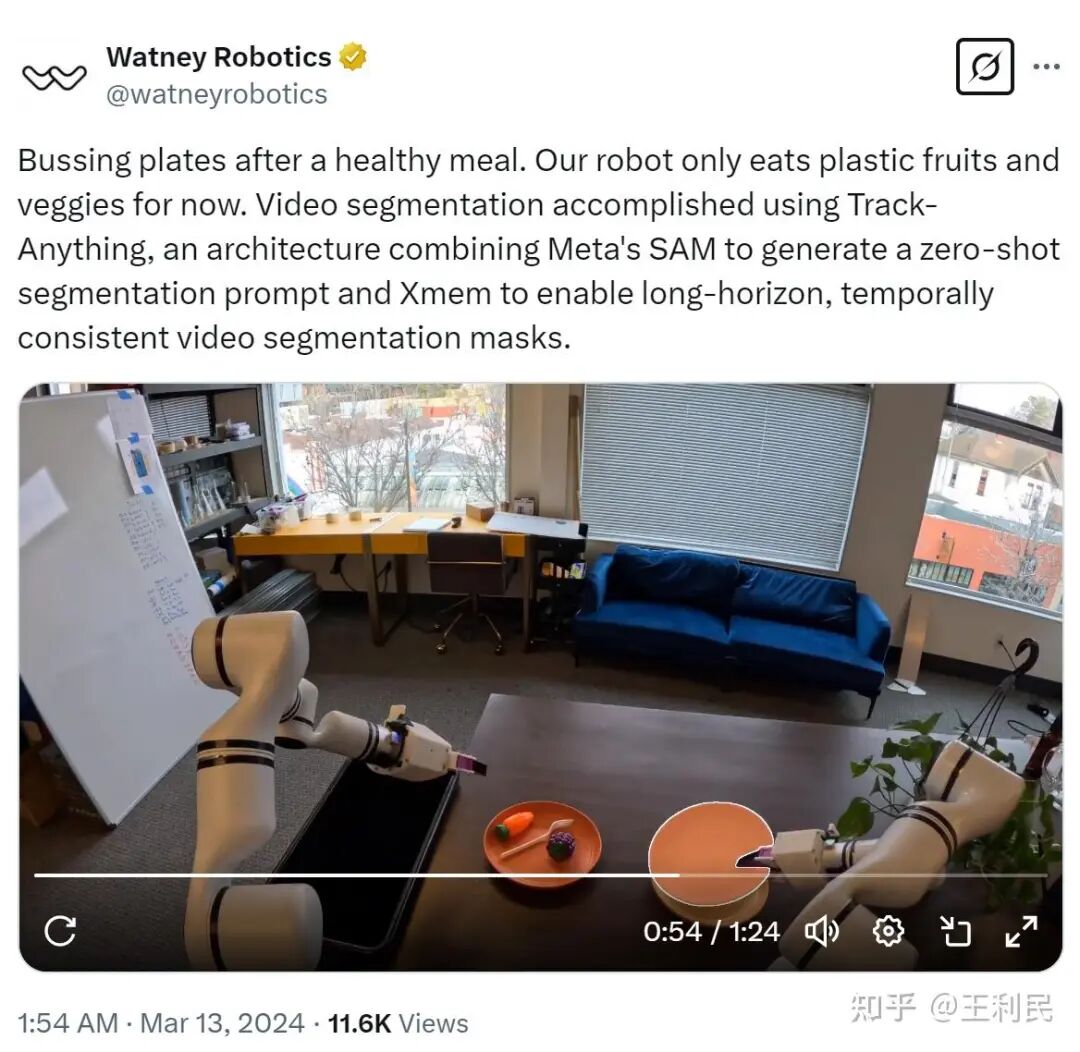This screenshot has width=1080, height=1052.
Task: Mute the video with the speaker icon
Action: (822, 931)
